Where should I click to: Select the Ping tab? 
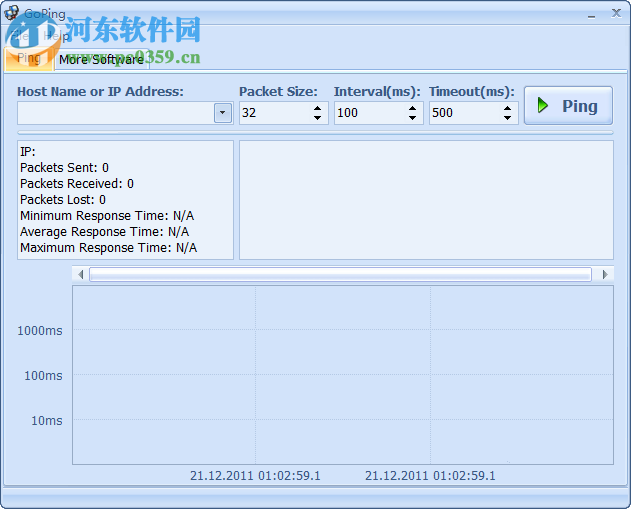click(x=29, y=59)
